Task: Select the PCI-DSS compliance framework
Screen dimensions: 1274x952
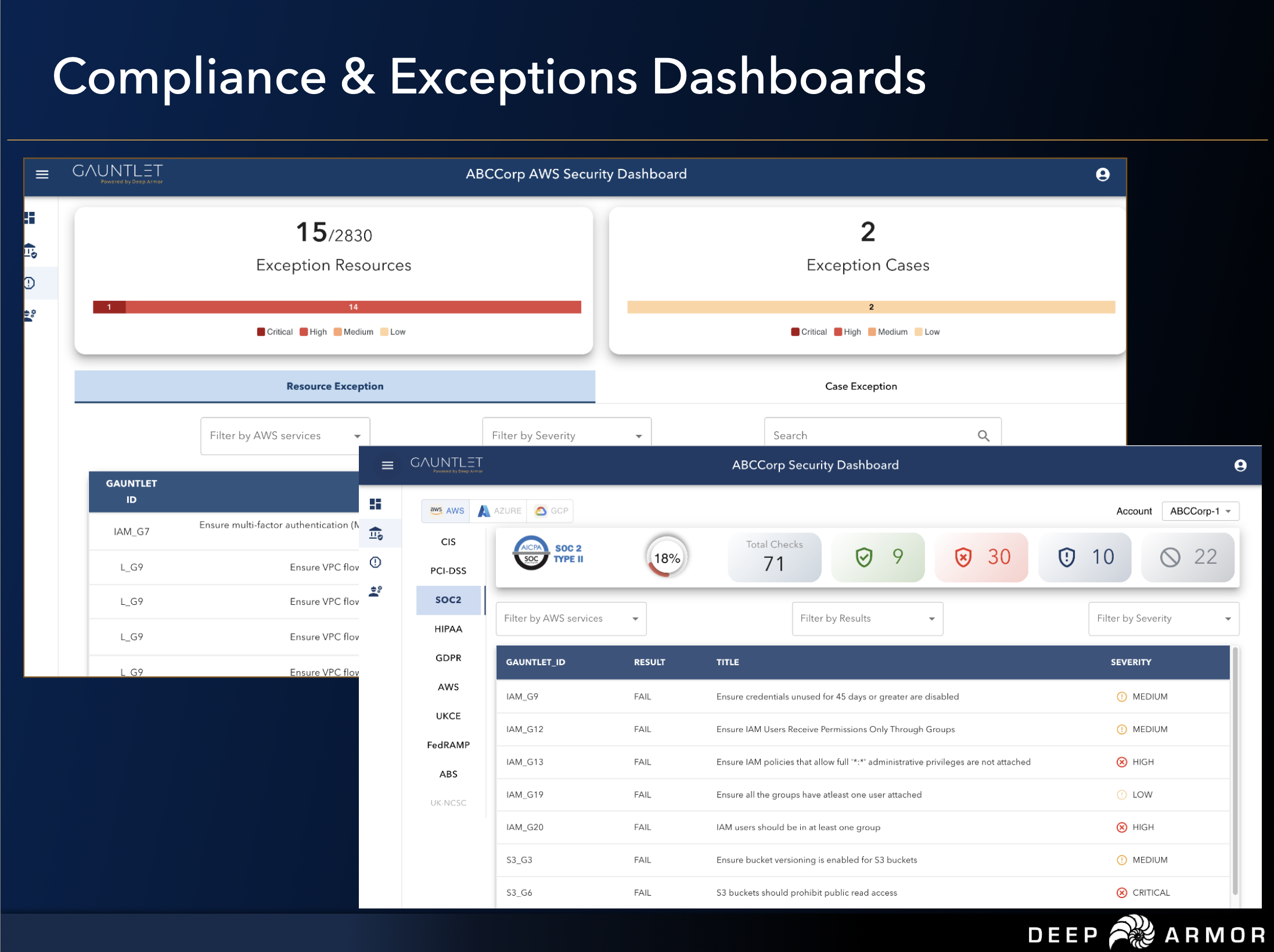Action: coord(448,571)
